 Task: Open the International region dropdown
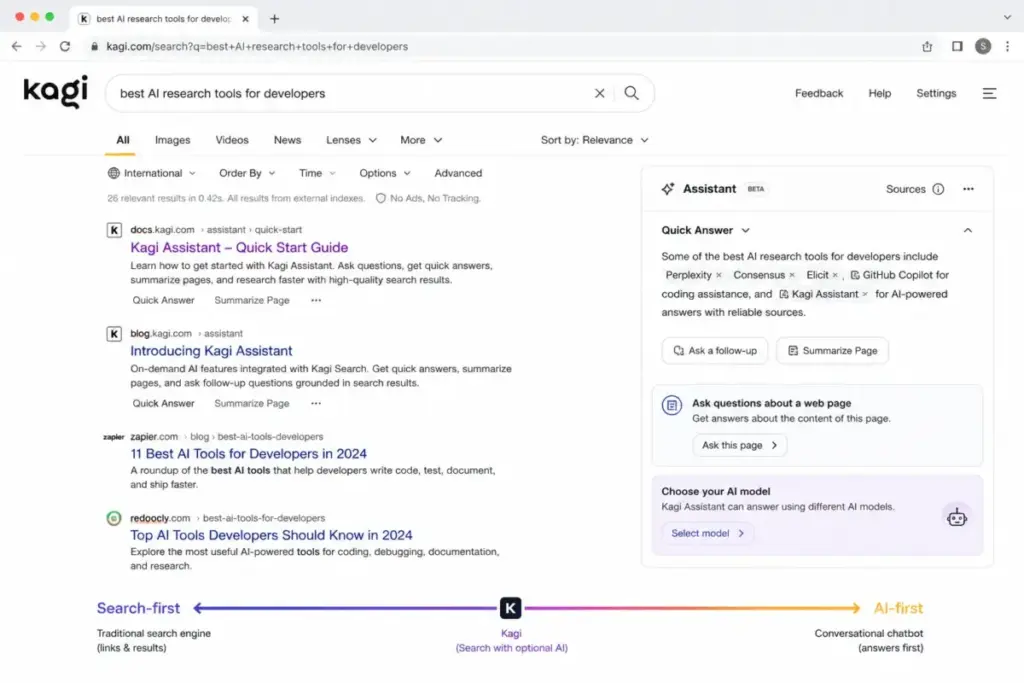152,173
